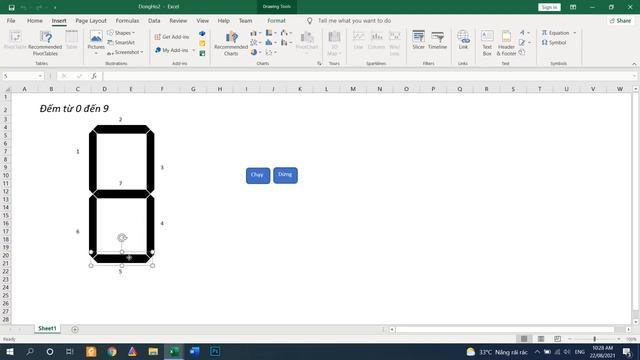Screen dimensions: 640x360
Task: Click the Share button
Action: 620,20
